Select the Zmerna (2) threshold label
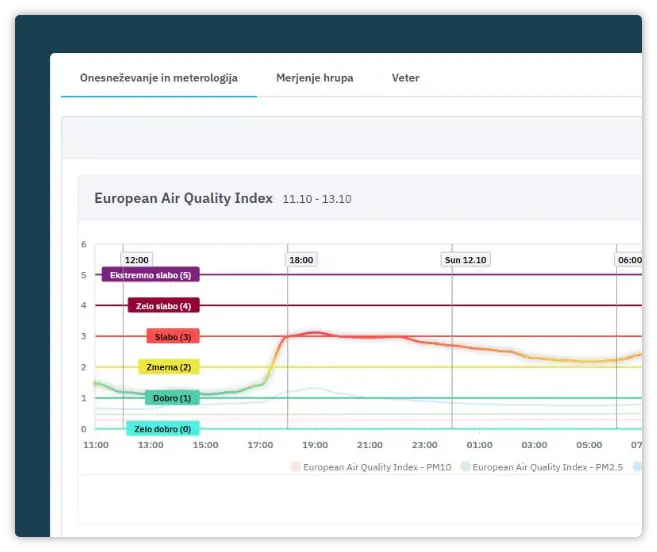Image resolution: width=657 pixels, height=552 pixels. tap(168, 367)
